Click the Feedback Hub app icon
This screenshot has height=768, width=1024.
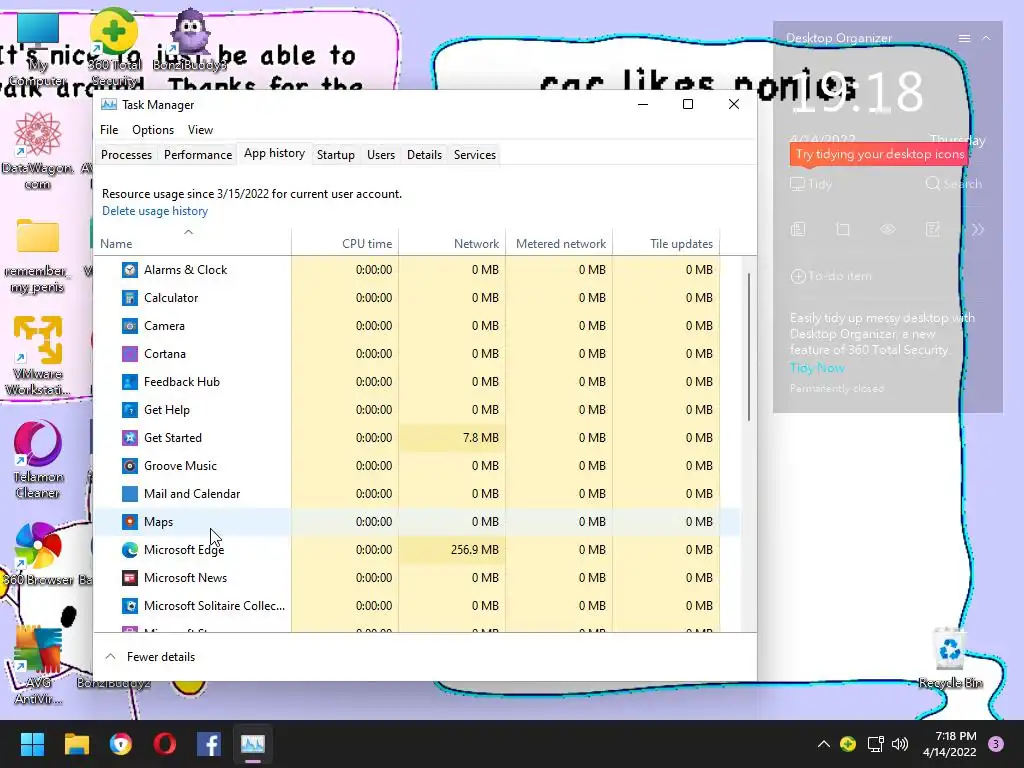(130, 382)
